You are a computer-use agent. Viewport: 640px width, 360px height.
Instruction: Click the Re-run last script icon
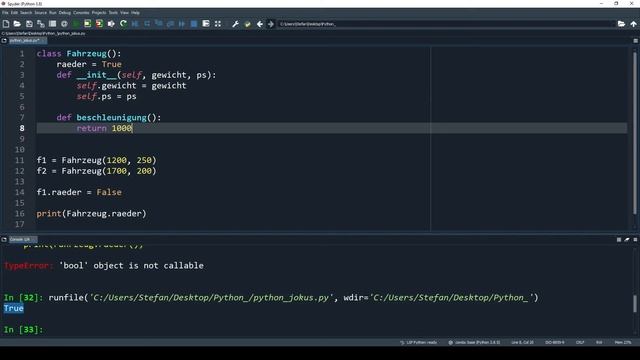(x=123, y=24)
